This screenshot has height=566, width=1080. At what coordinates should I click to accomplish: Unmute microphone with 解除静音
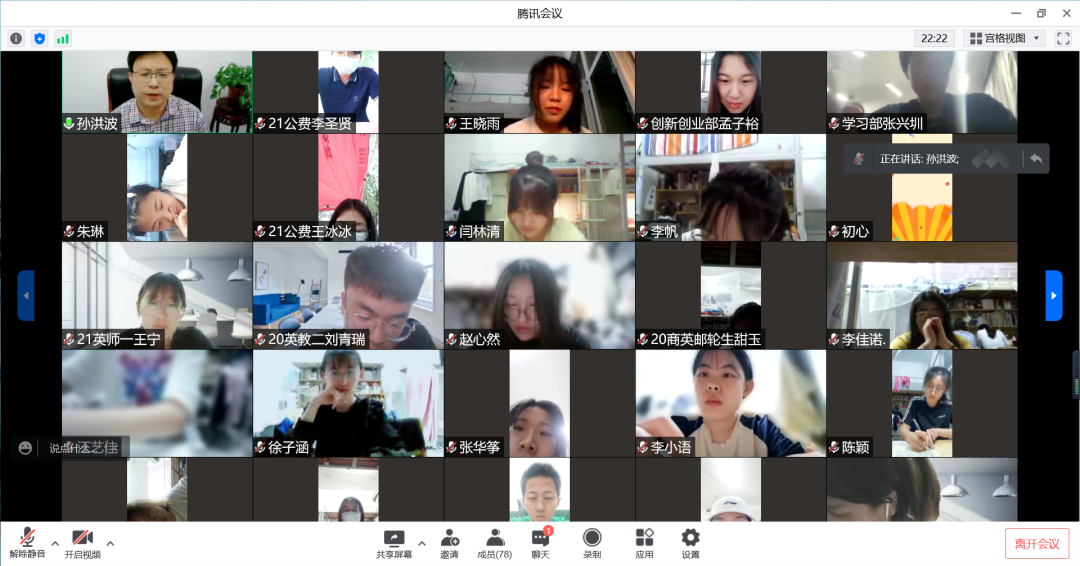(27, 543)
